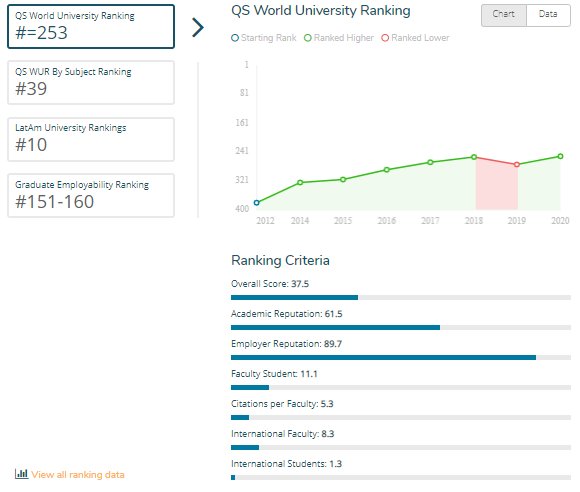Click the 2016 data point on the chart
The image size is (580, 492).
[387, 170]
